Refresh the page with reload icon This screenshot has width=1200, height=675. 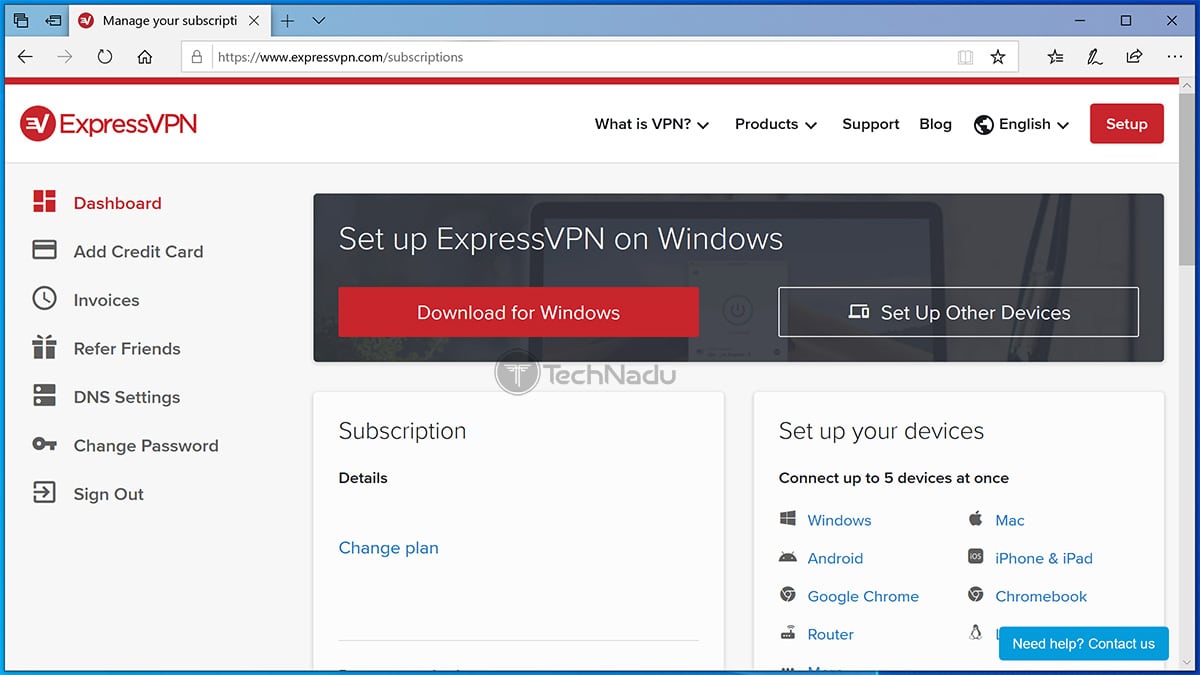tap(105, 57)
